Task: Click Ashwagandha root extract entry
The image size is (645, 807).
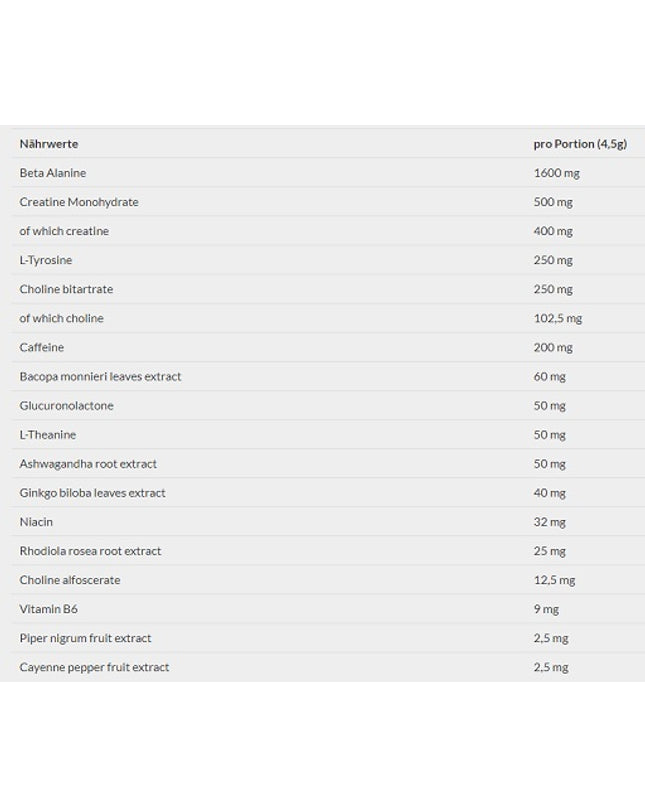Action: pos(88,464)
